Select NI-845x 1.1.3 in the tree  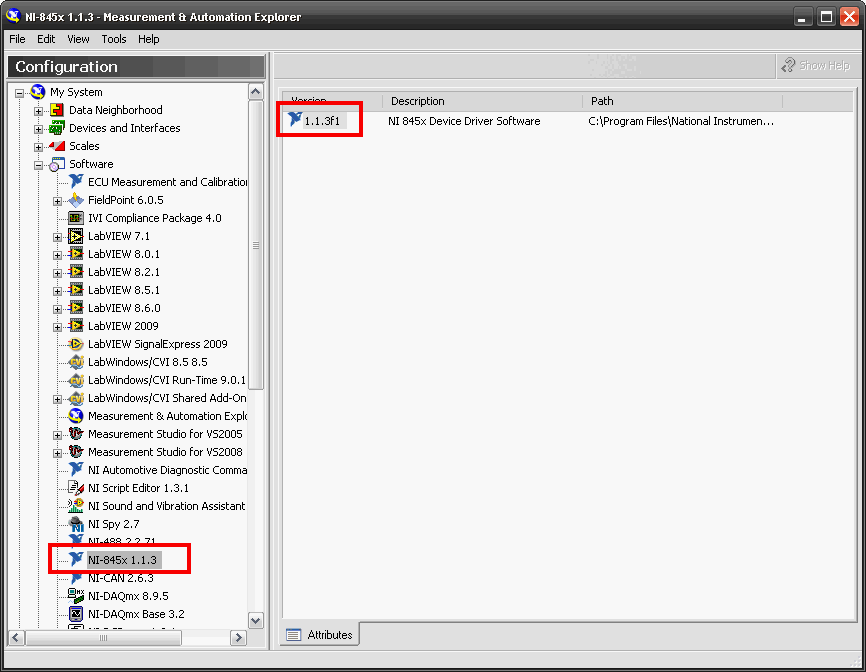[x=123, y=560]
